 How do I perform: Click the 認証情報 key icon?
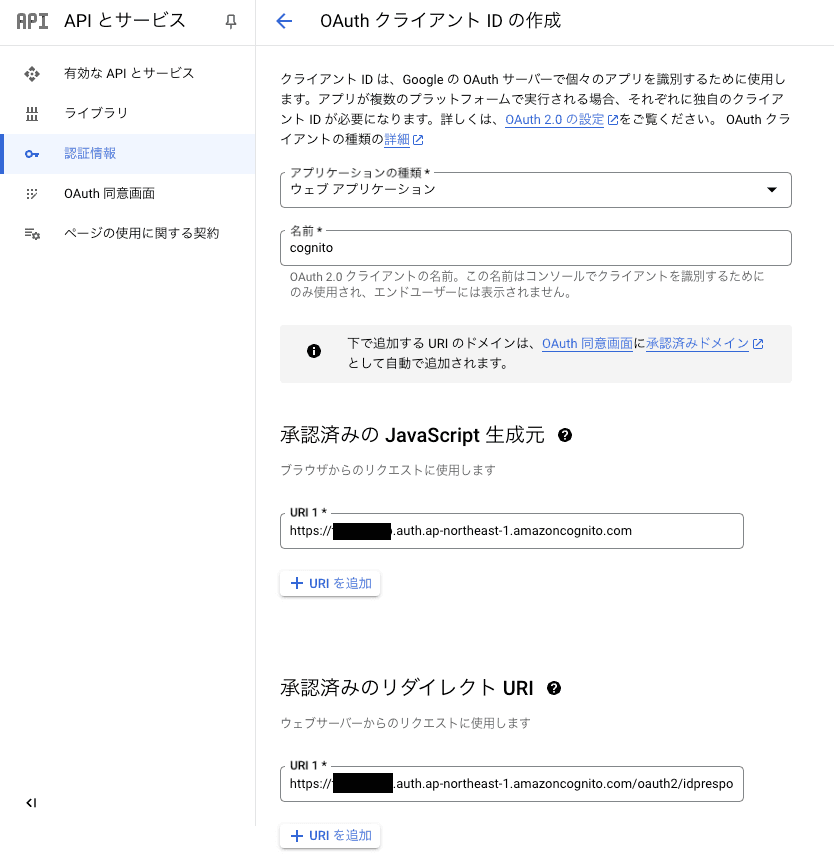(32, 154)
